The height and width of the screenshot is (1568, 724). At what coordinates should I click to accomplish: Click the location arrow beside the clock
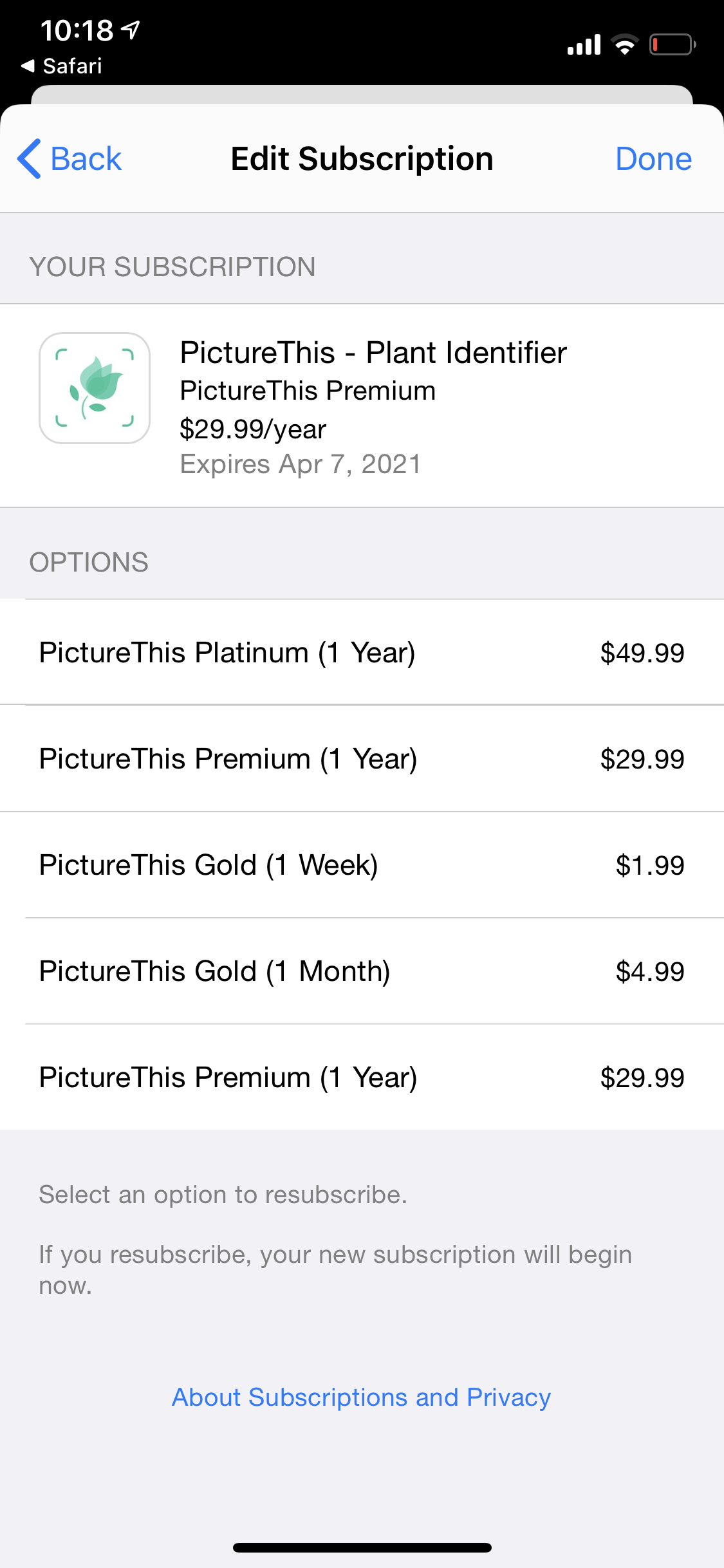(x=131, y=30)
